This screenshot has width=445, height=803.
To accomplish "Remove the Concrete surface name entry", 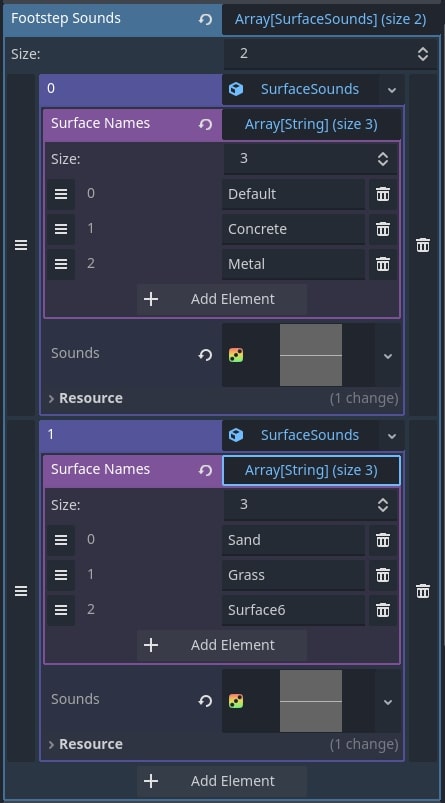I will 383,229.
